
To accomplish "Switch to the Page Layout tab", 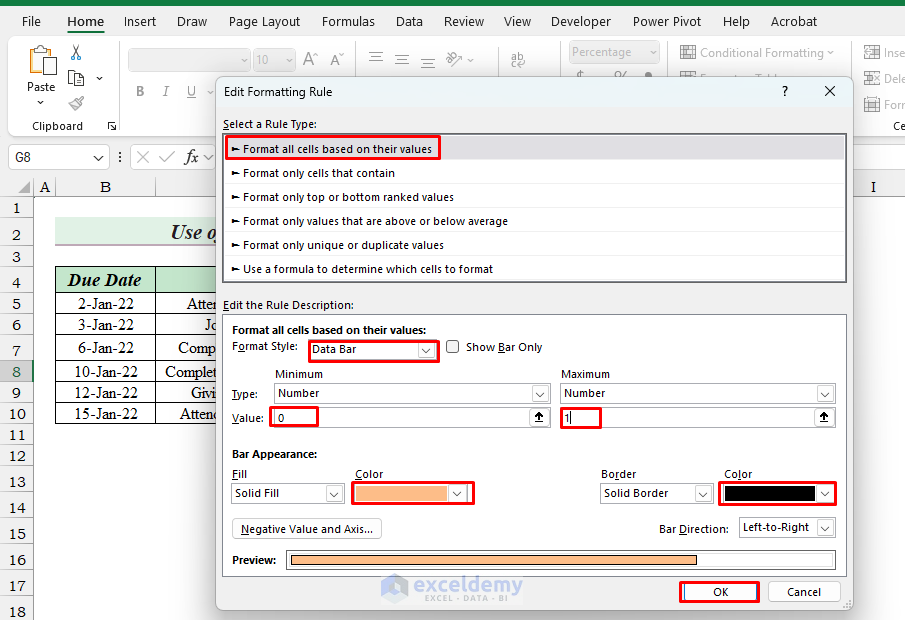I will pos(264,22).
